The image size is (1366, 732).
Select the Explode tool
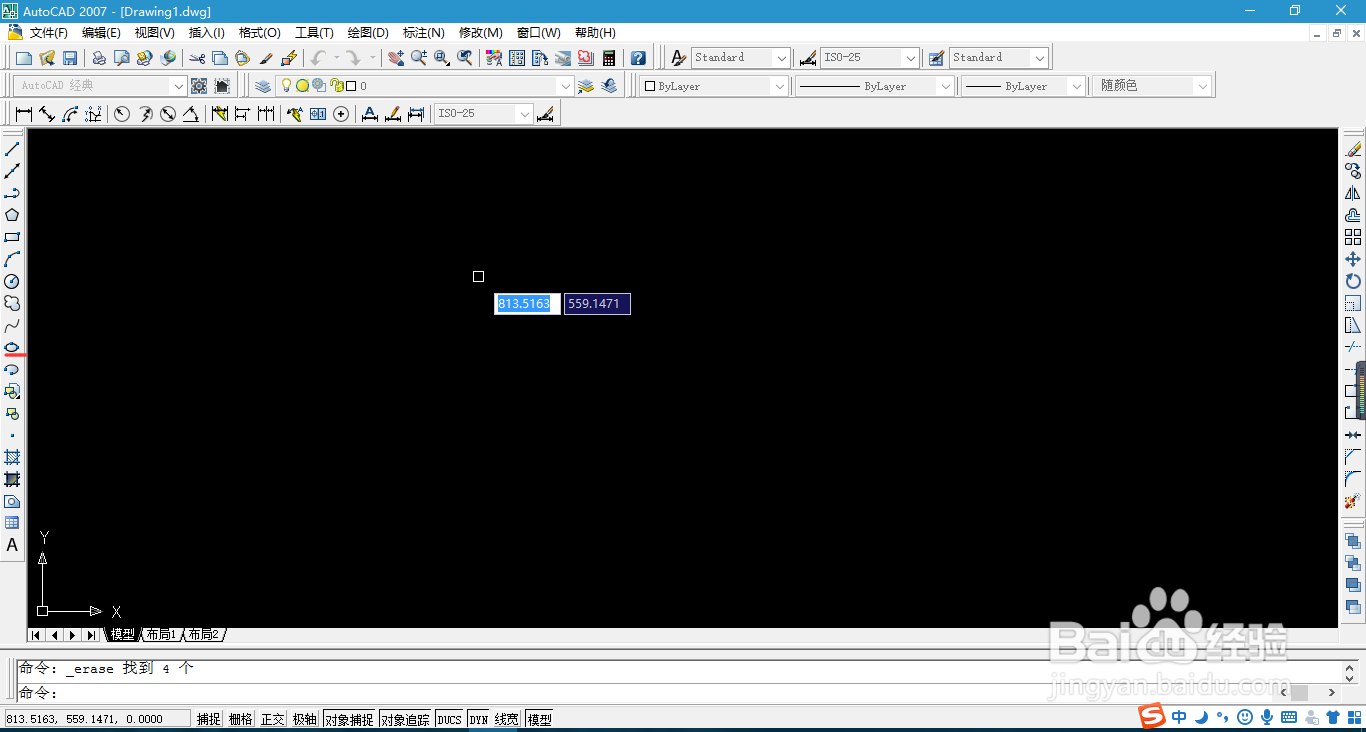(1353, 501)
